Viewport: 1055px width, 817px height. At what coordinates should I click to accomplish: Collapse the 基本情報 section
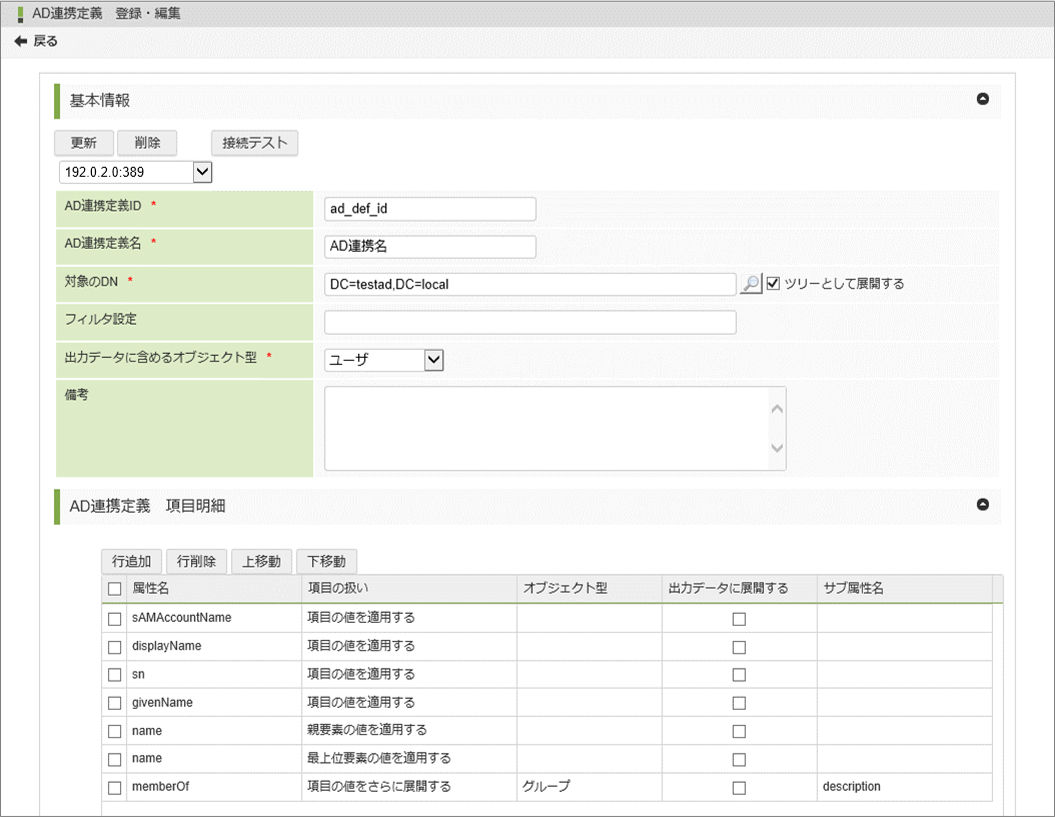pyautogui.click(x=982, y=99)
